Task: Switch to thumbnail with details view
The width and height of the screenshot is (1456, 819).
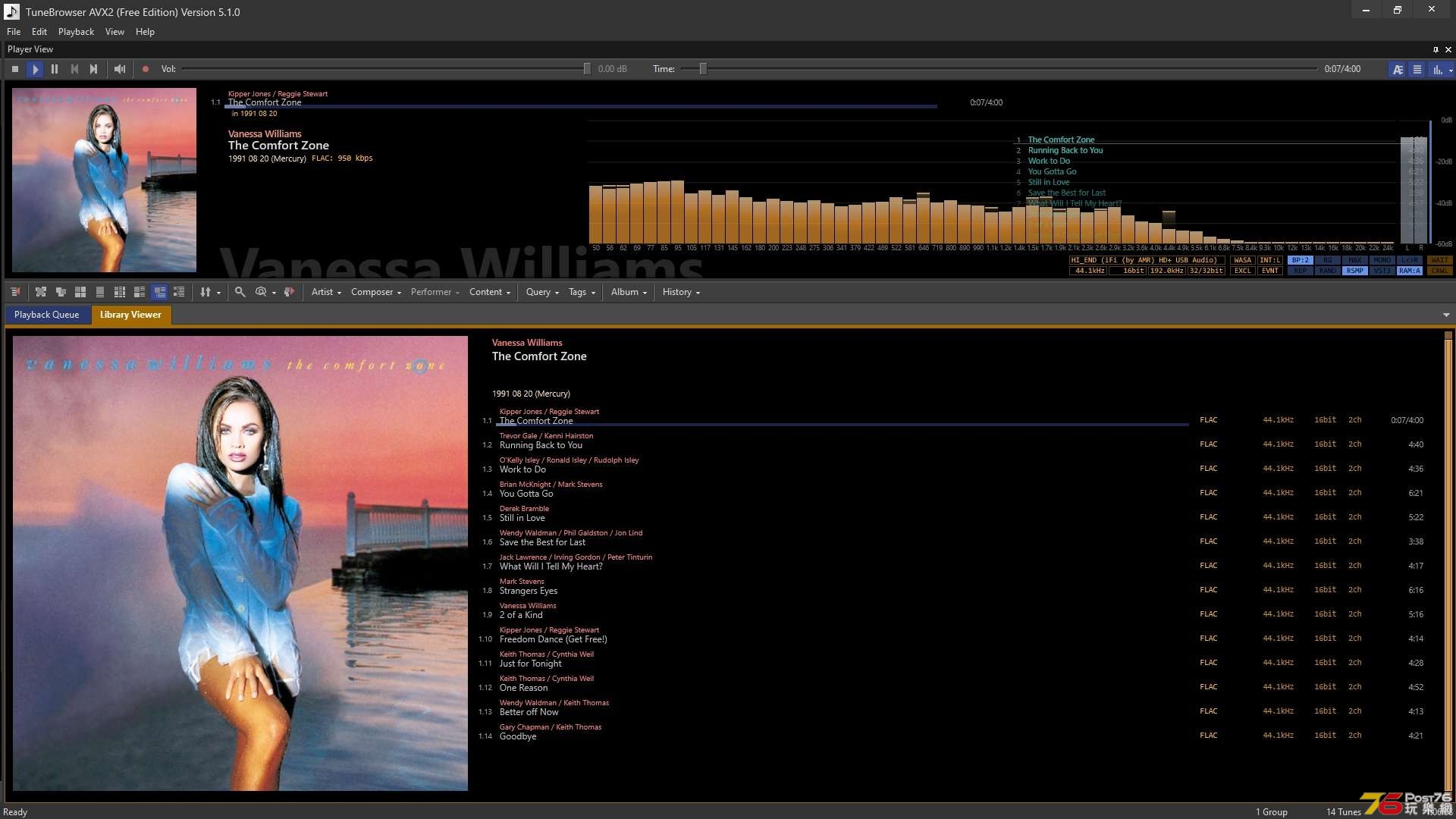Action: tap(140, 292)
